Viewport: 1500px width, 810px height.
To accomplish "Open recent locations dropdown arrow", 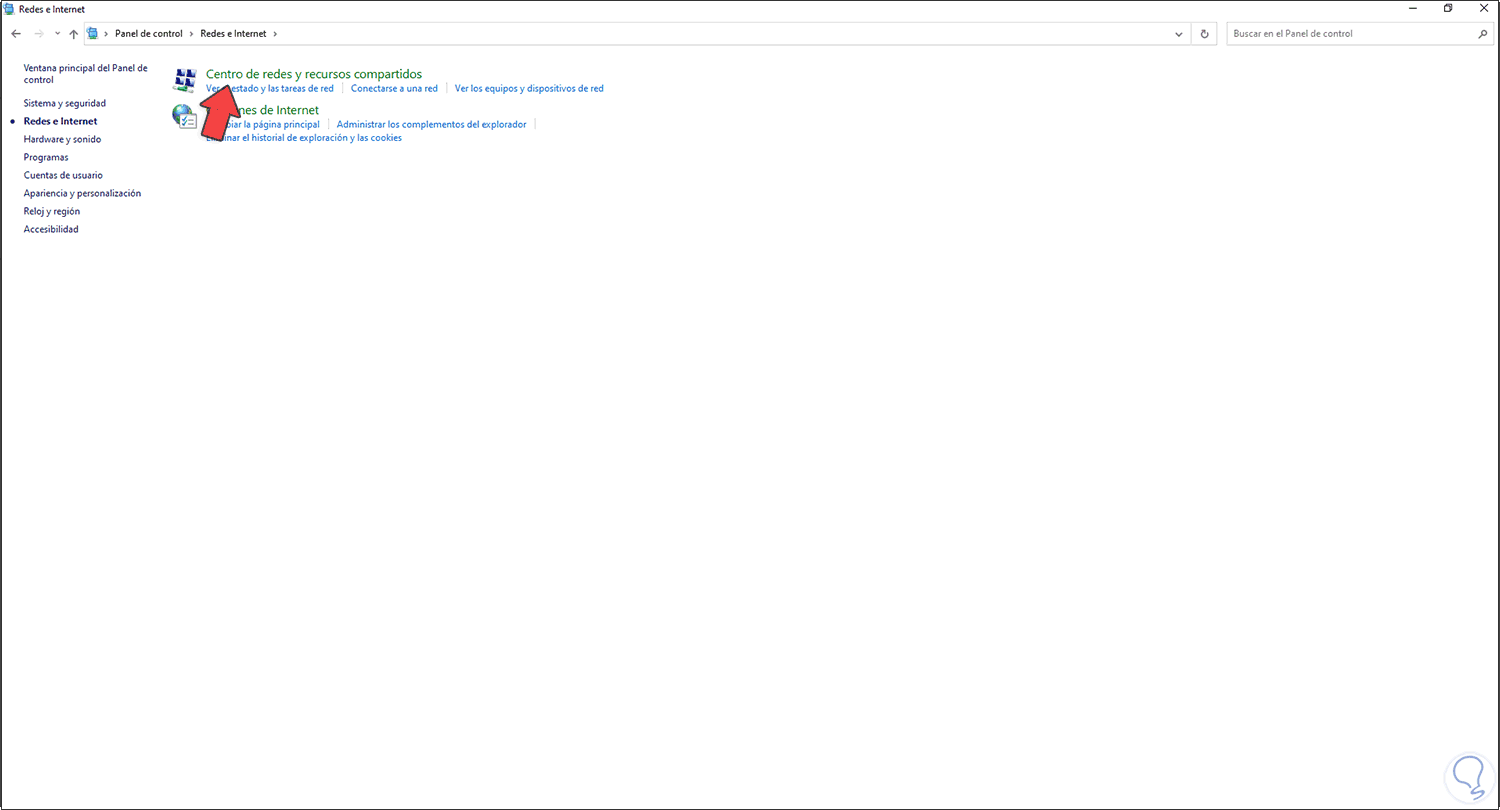I will pos(57,34).
